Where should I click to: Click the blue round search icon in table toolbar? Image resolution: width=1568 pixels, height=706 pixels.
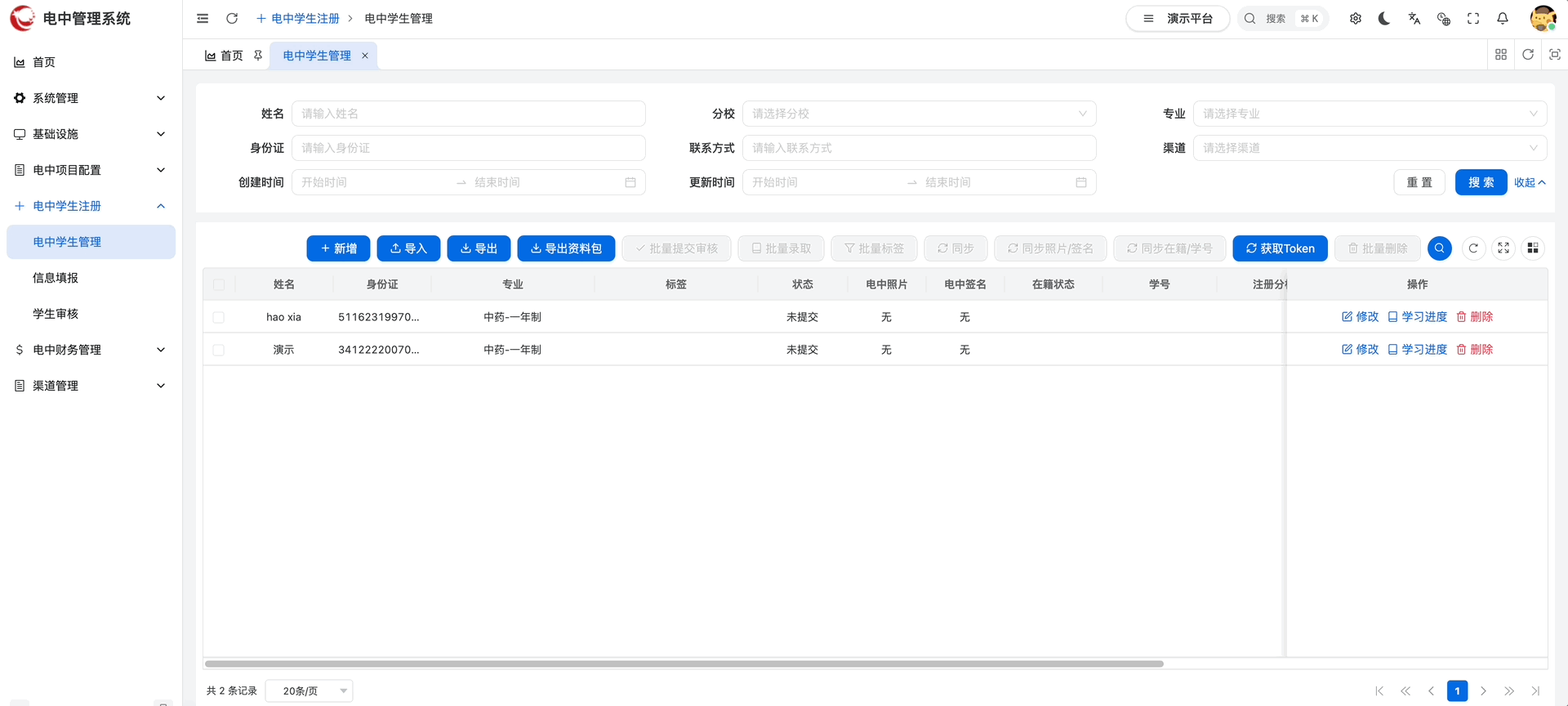pos(1440,248)
